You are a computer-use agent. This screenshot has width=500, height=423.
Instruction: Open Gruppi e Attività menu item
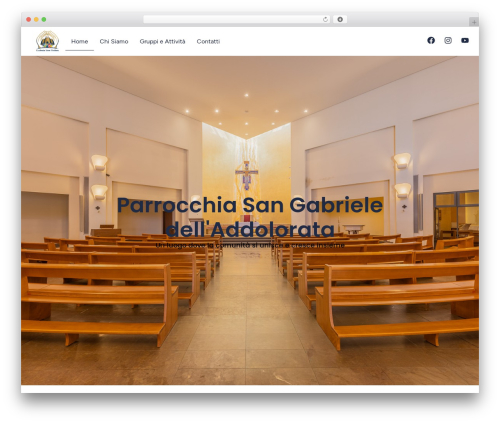click(162, 41)
